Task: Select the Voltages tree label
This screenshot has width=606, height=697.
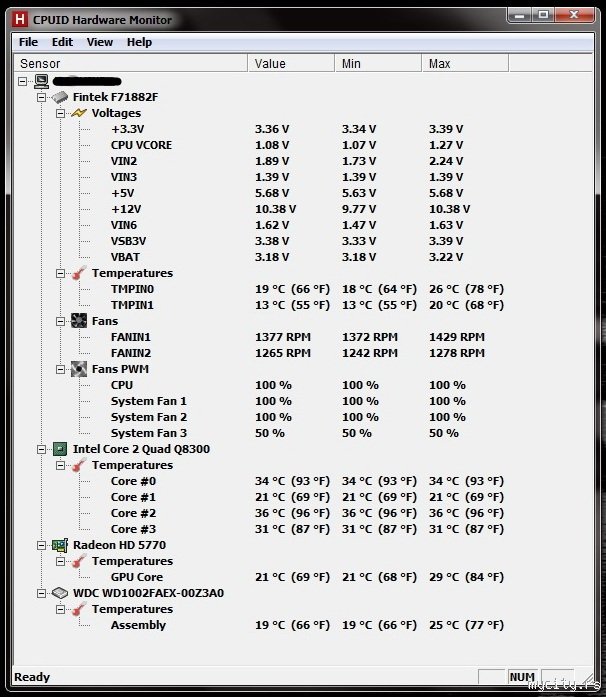Action: tap(116, 113)
